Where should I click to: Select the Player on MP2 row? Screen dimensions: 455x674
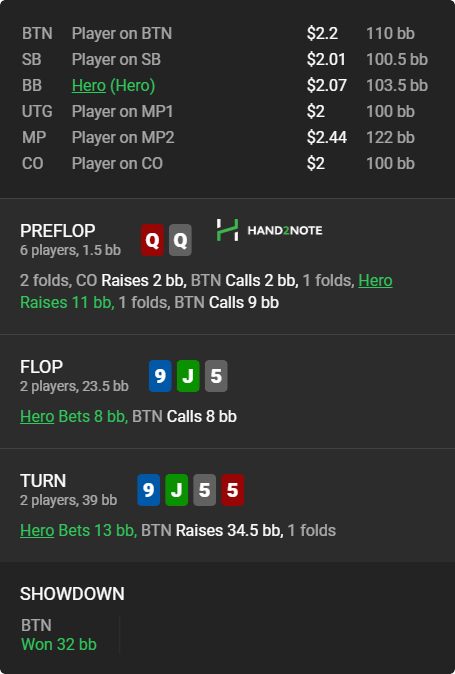227,138
